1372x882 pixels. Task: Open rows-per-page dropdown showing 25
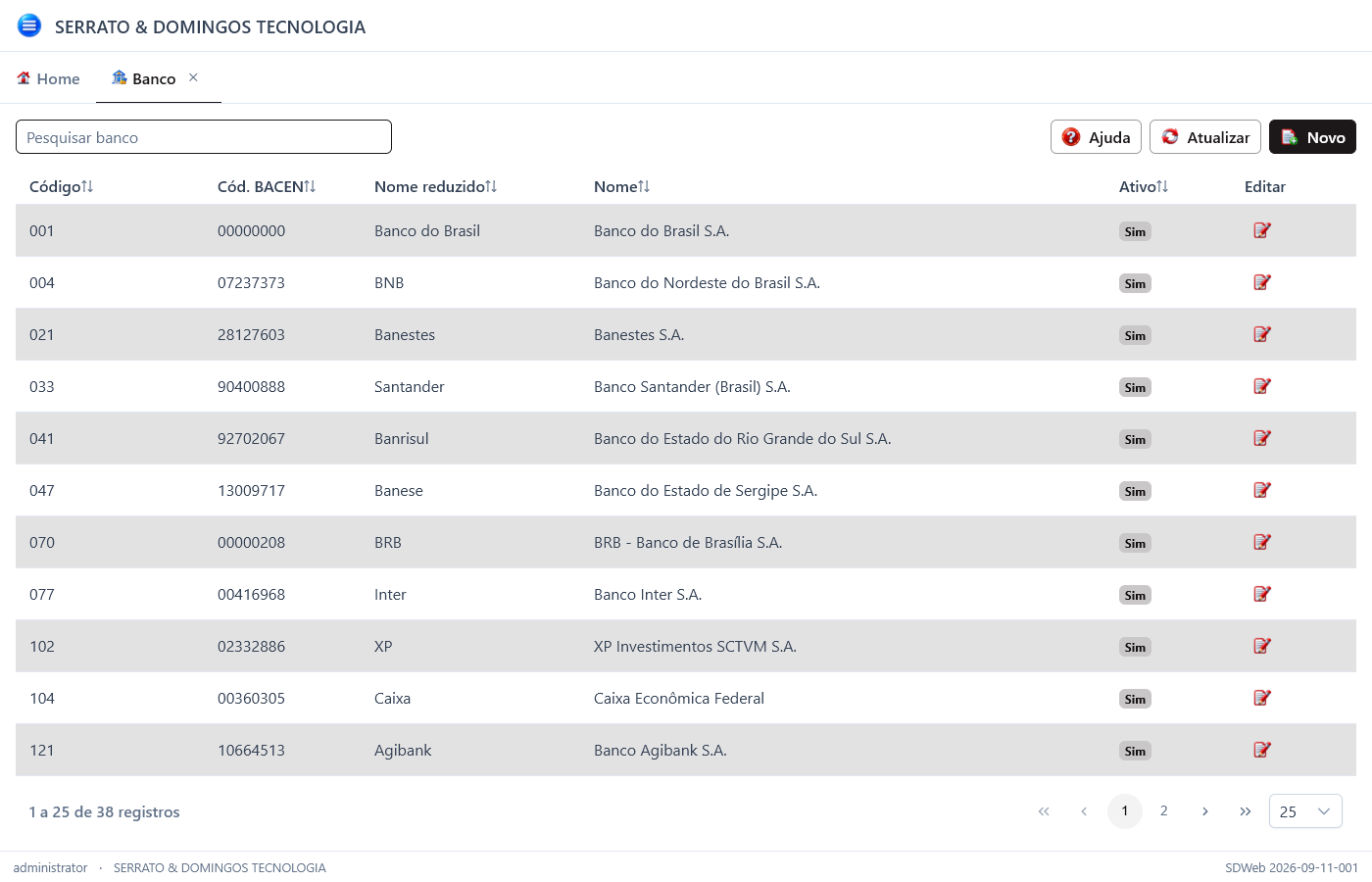1305,811
